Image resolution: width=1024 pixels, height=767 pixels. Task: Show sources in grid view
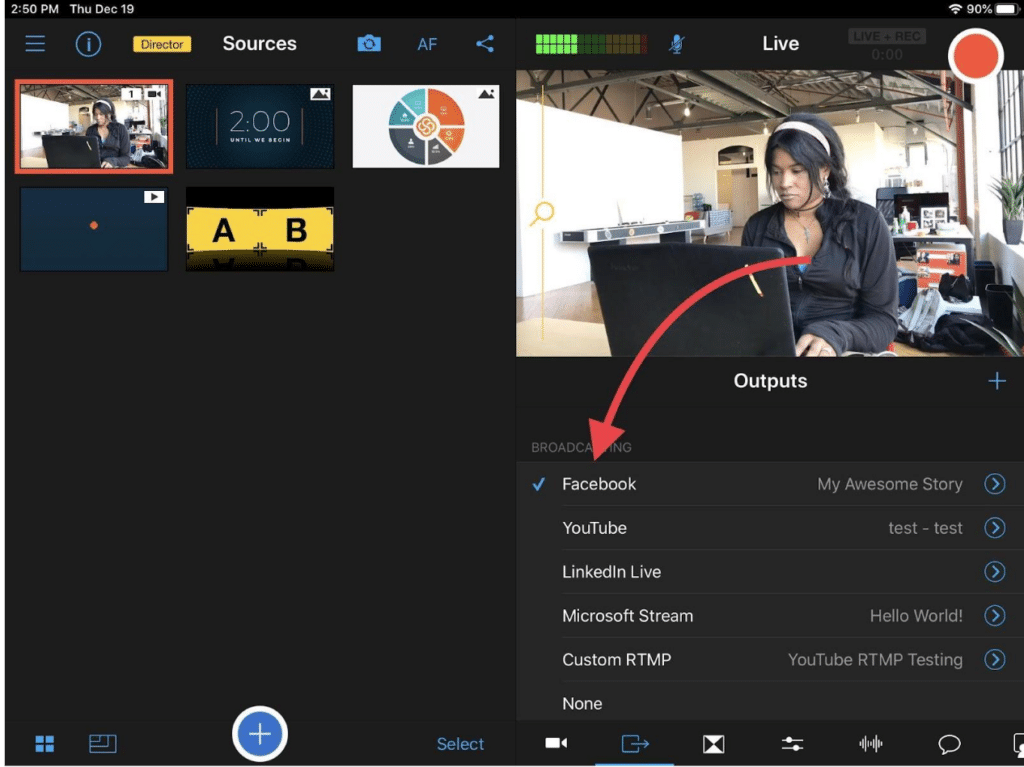click(45, 743)
